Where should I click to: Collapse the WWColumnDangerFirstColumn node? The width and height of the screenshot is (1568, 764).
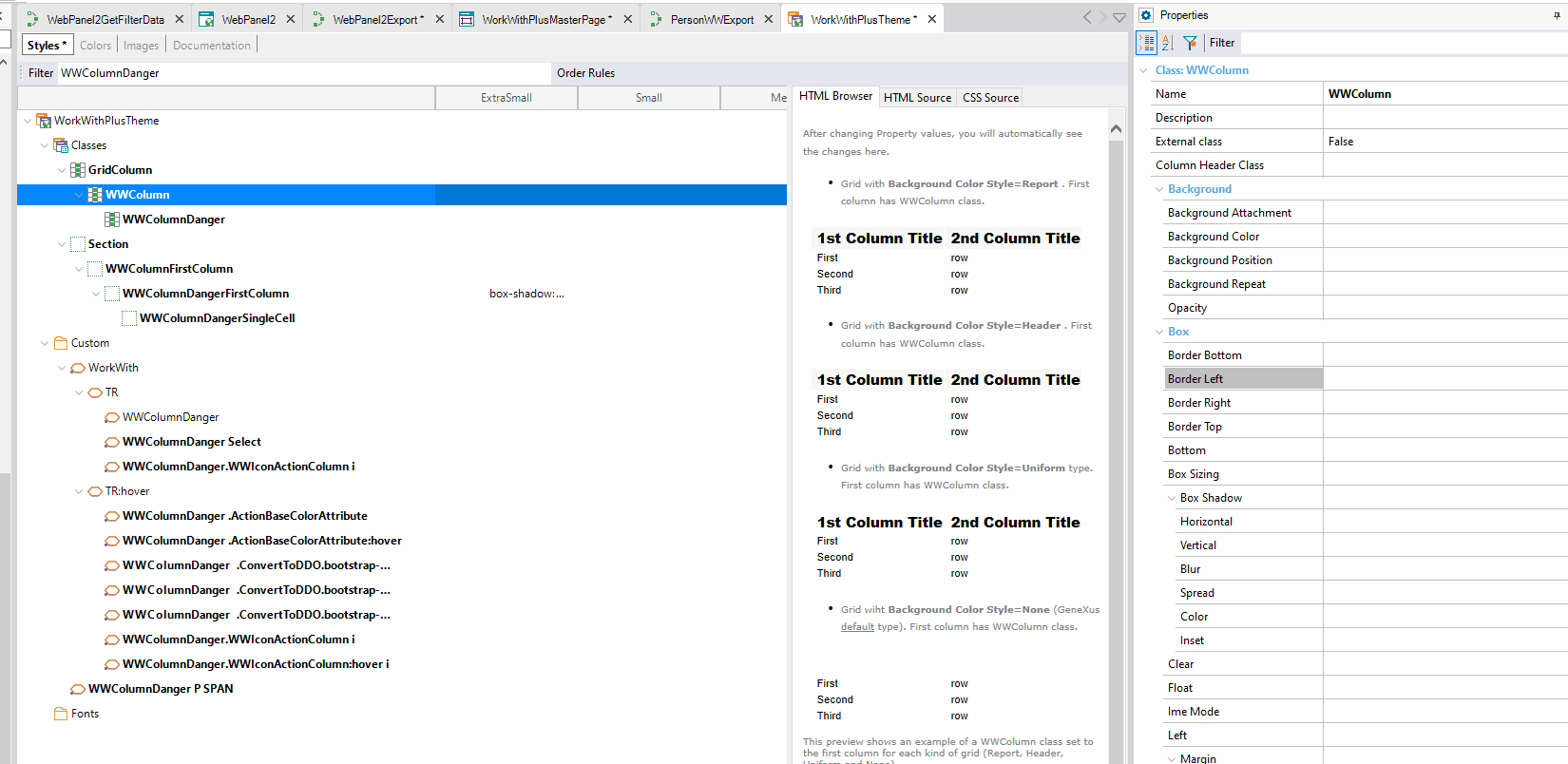click(x=96, y=294)
